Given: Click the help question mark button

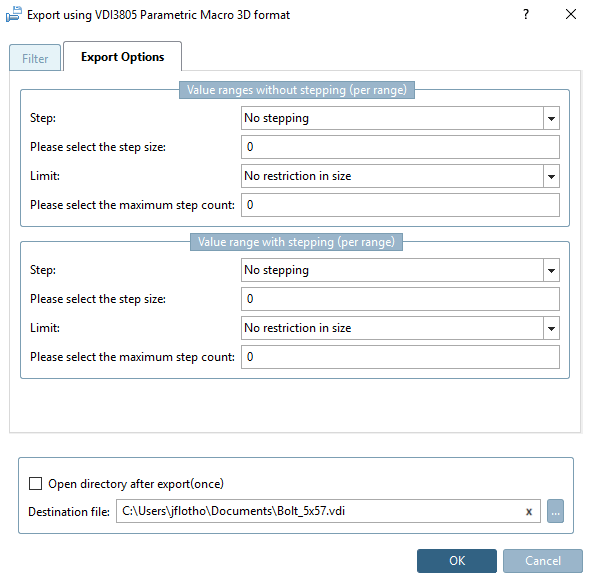Looking at the screenshot, I should (526, 14).
